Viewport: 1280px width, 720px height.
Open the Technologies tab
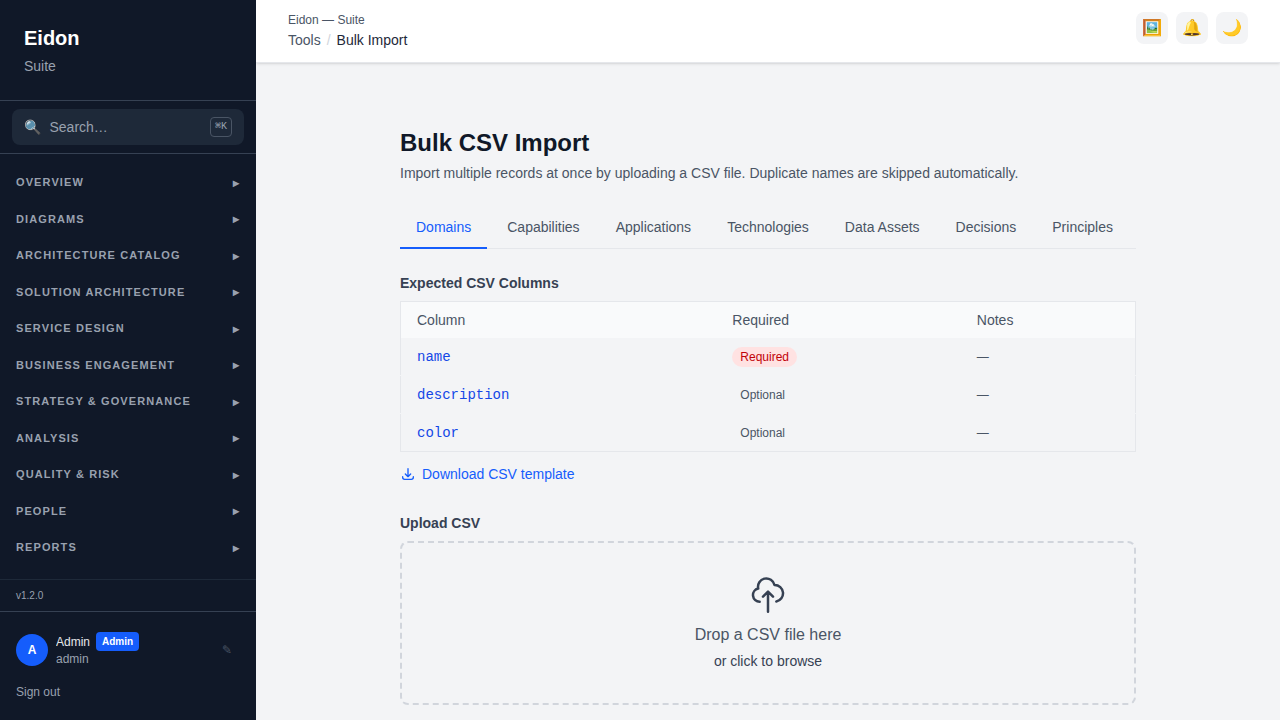point(768,227)
